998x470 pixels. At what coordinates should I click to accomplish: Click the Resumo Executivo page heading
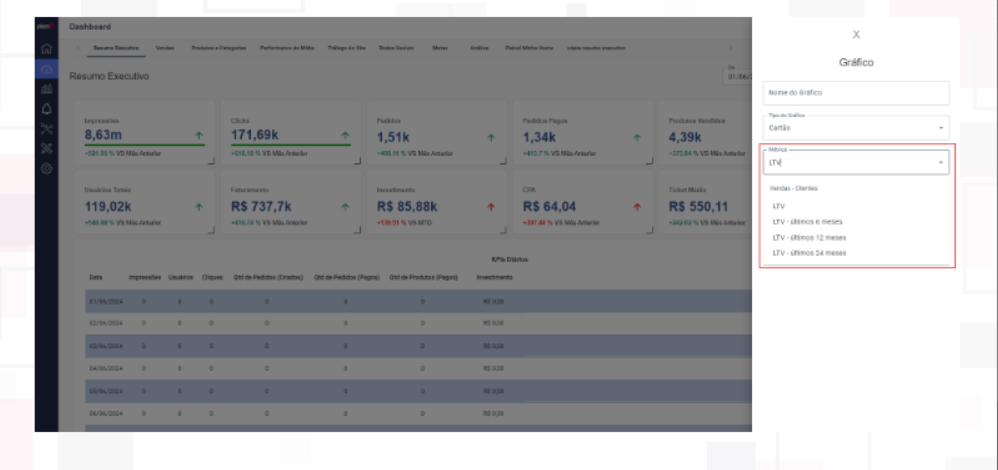pyautogui.click(x=109, y=76)
